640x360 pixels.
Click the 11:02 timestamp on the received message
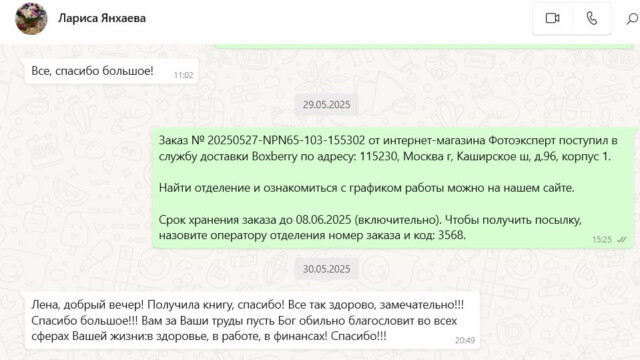click(183, 75)
